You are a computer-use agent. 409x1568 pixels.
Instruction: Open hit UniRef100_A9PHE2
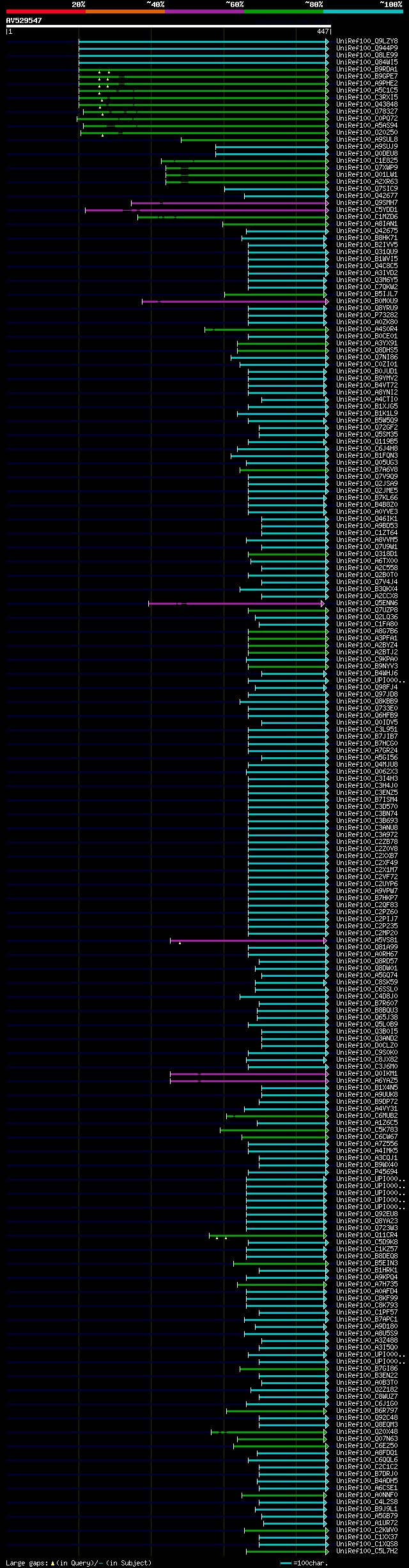click(367, 84)
